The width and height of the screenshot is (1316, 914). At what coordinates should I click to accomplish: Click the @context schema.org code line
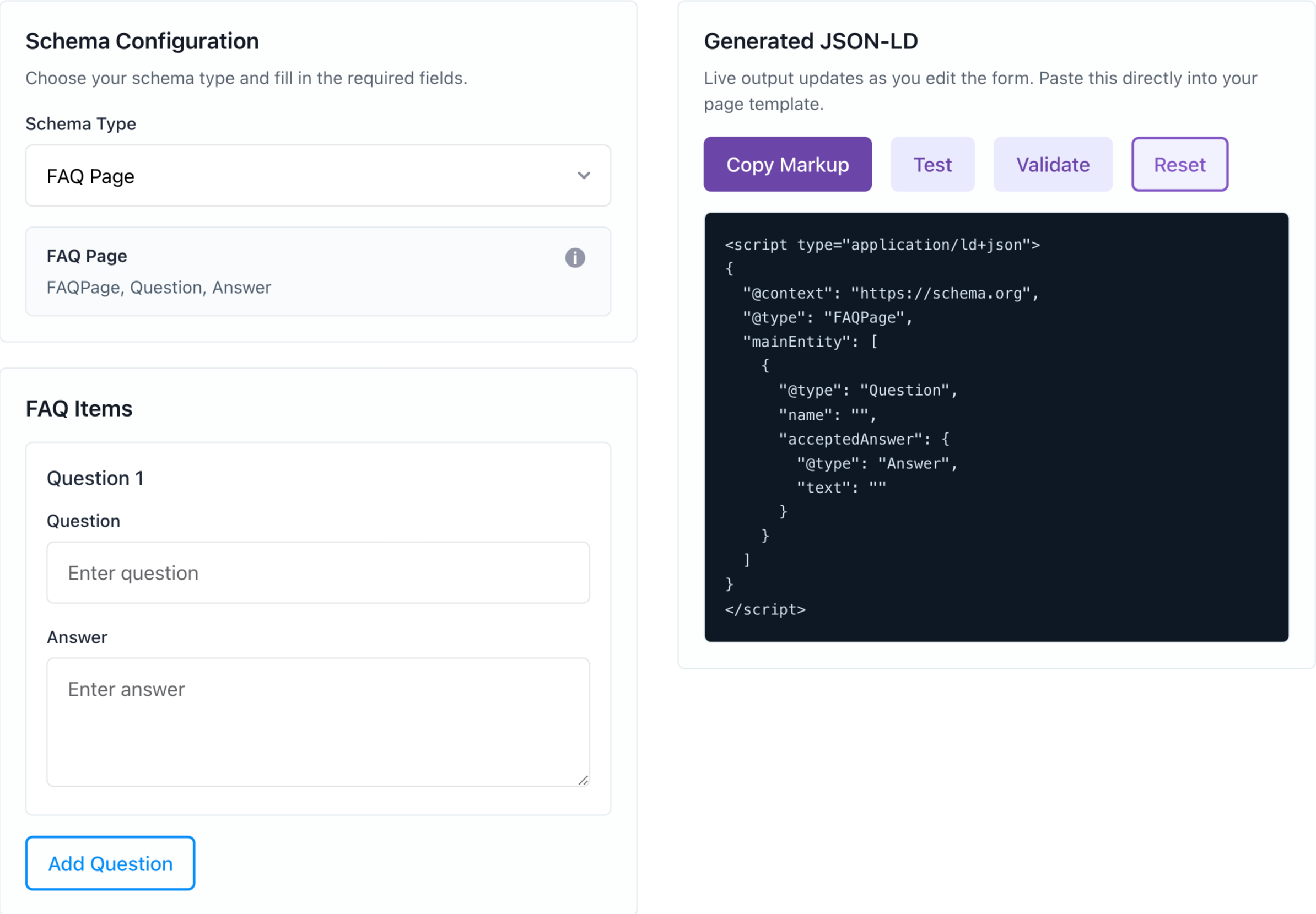(890, 293)
